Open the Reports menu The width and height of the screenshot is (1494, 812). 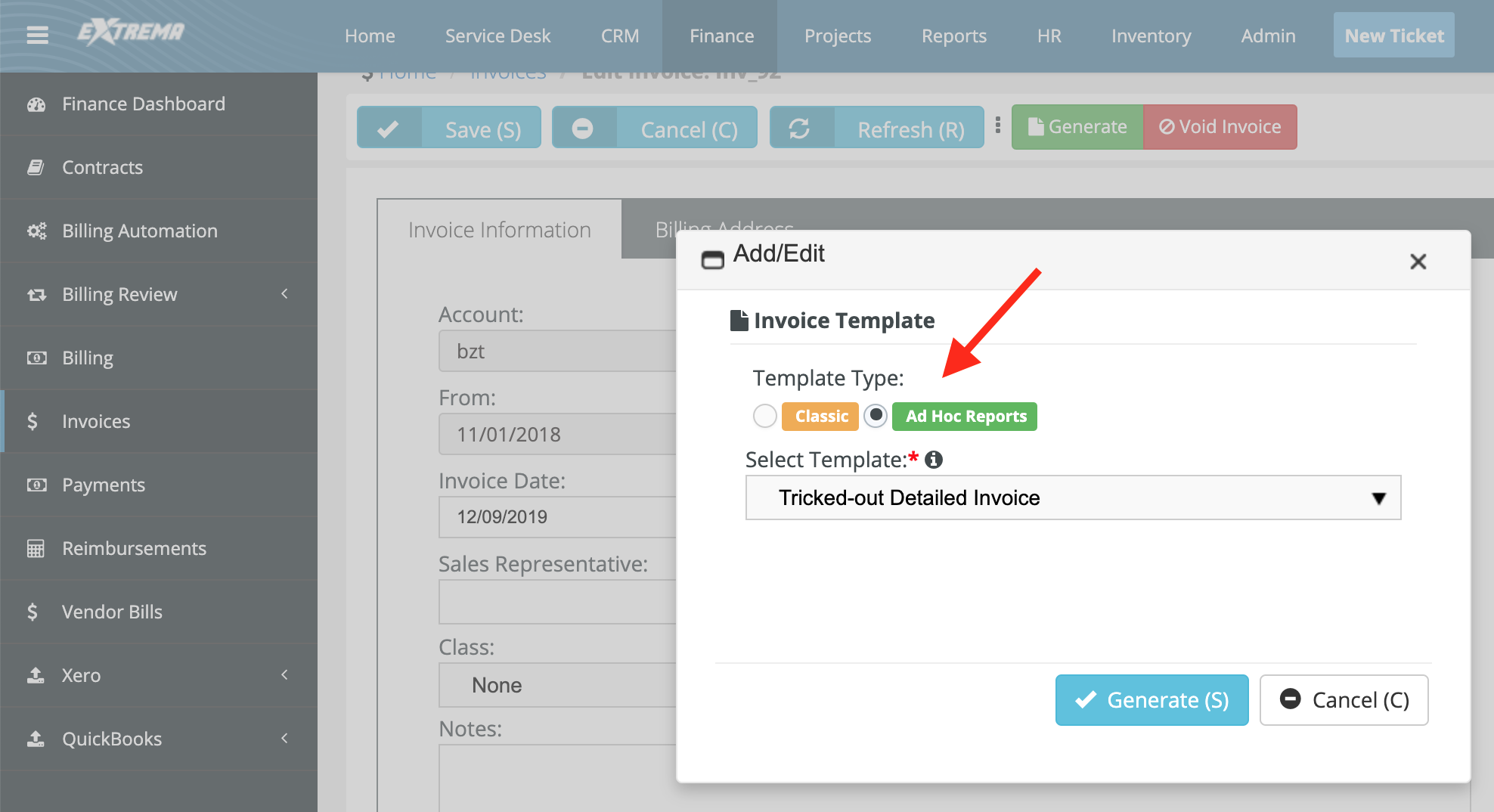click(954, 36)
